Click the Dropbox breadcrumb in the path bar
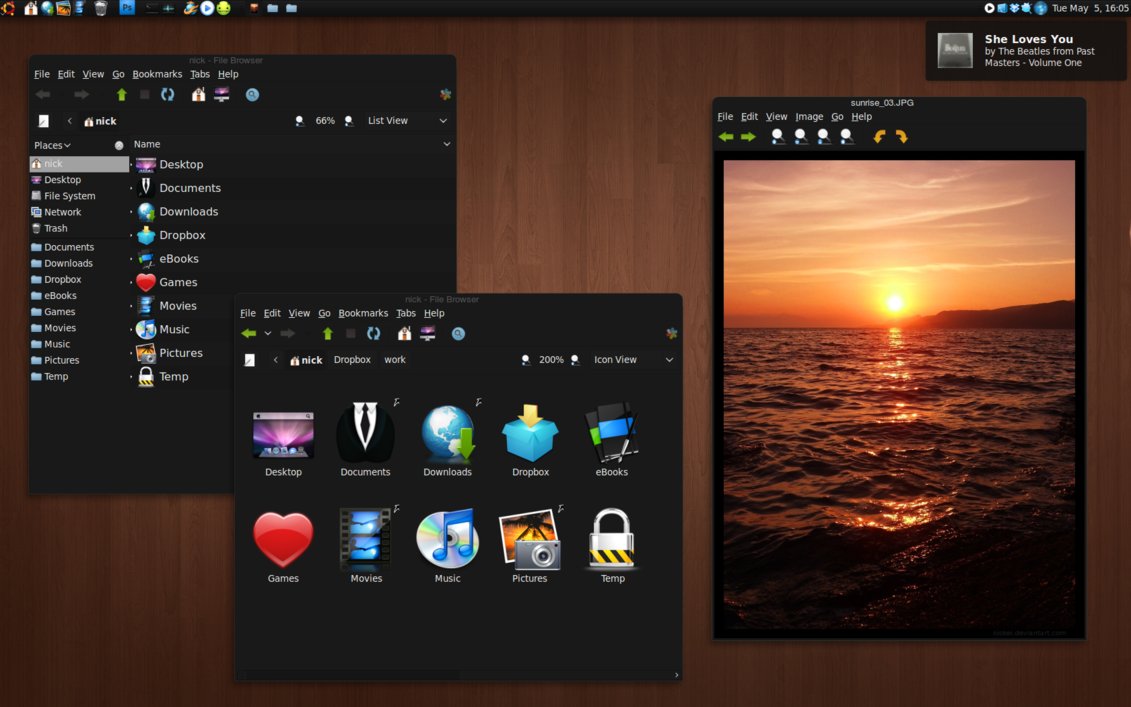1131x707 pixels. [352, 360]
